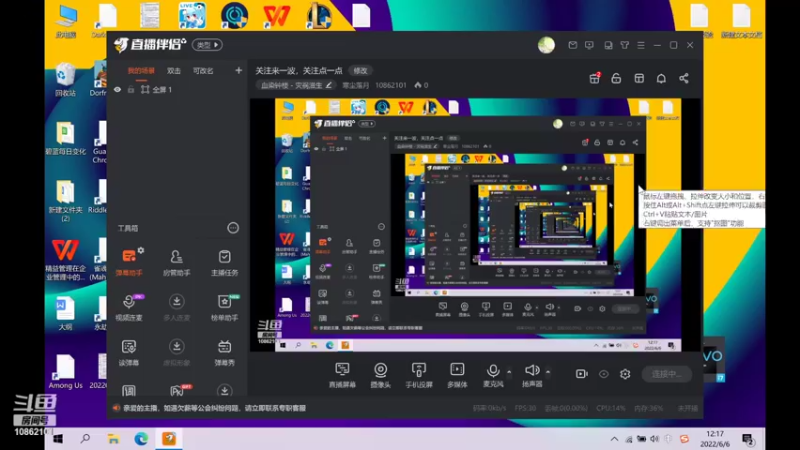The image size is (800, 450).
Task: Open the 读弹幕 tool
Action: (129, 352)
